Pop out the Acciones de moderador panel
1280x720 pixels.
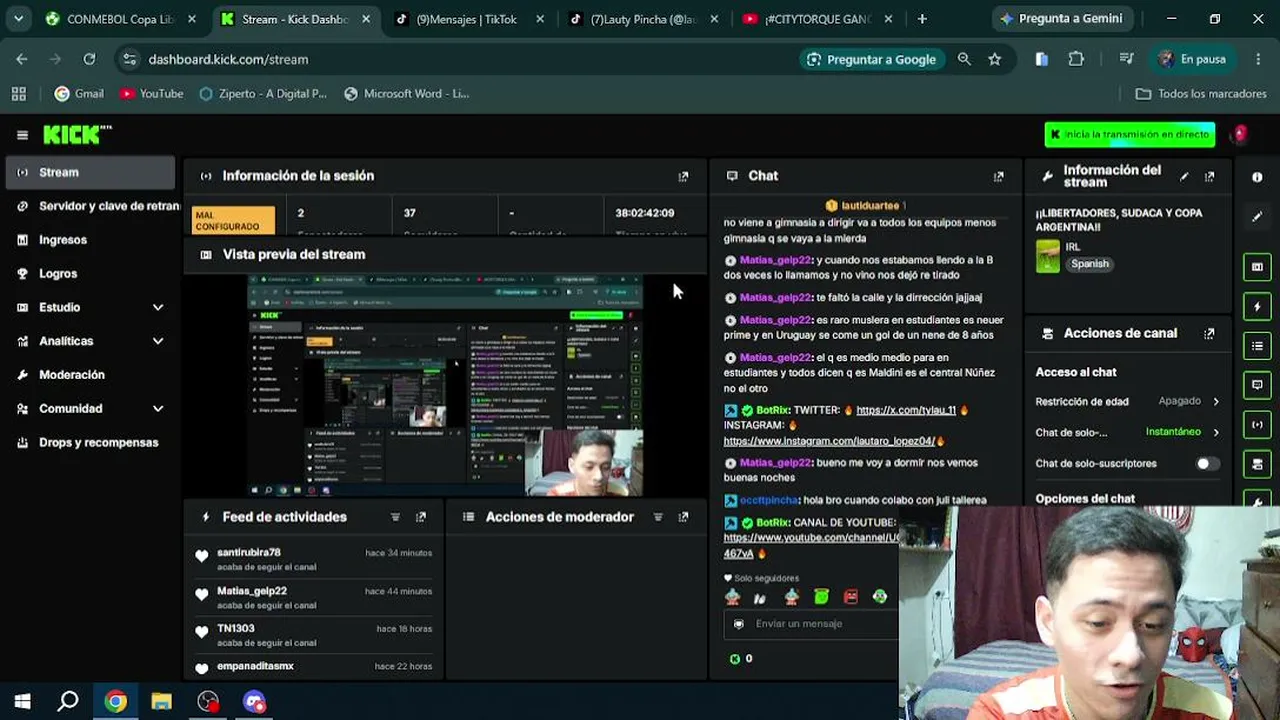[683, 517]
